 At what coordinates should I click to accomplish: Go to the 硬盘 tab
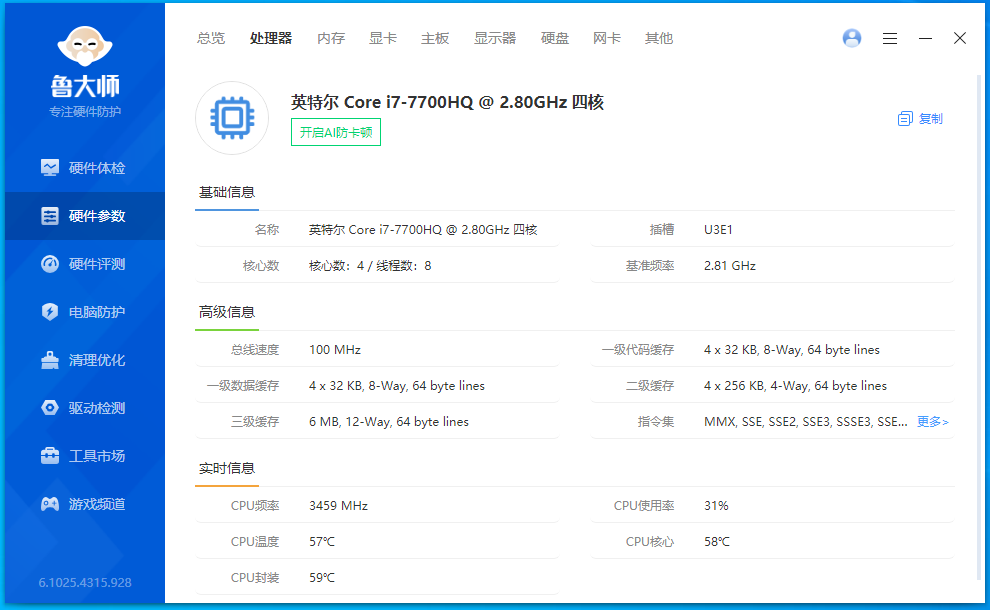tap(555, 38)
